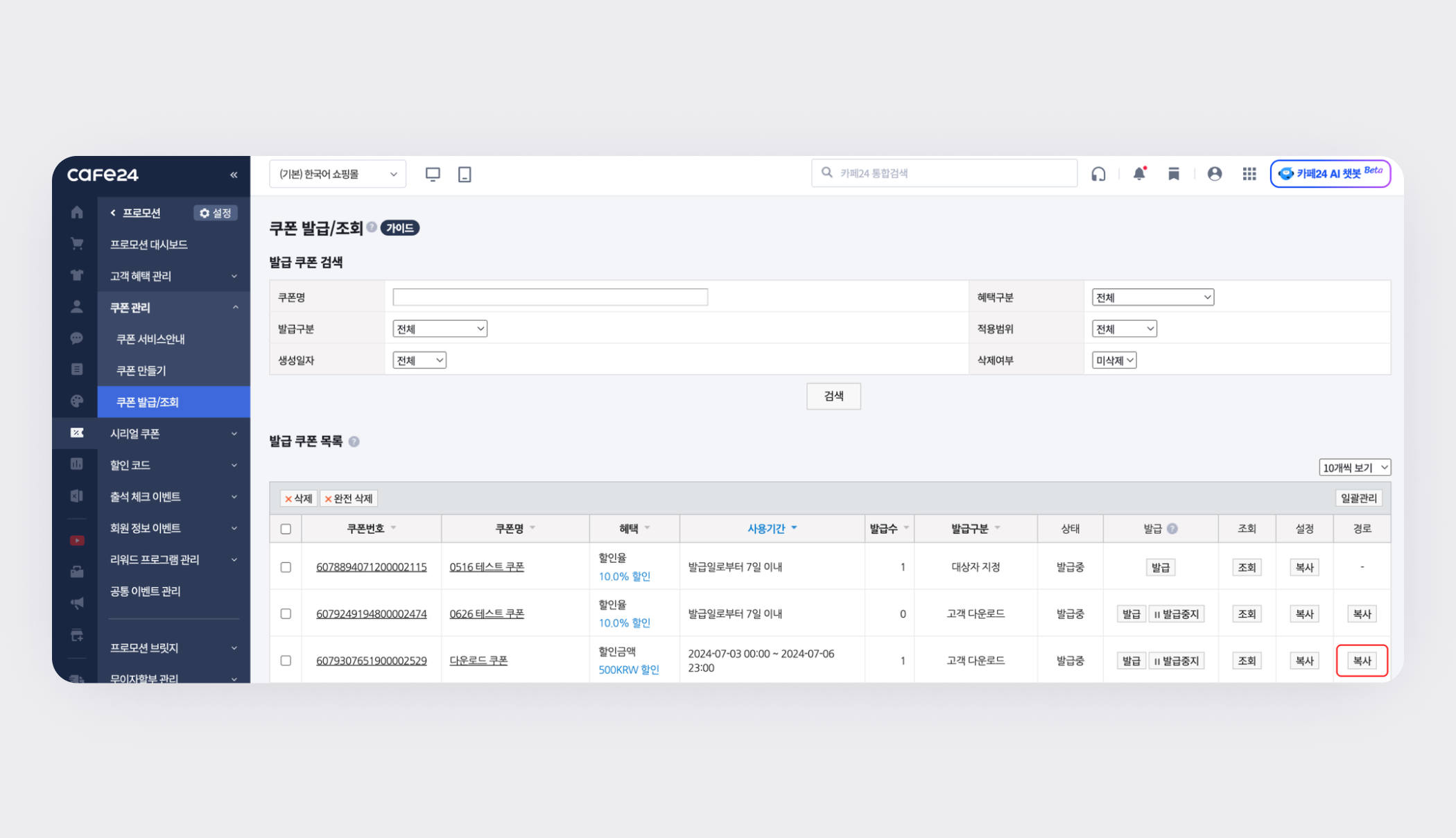
Task: Collapse the sidebar with double-arrow icon
Action: click(x=234, y=175)
